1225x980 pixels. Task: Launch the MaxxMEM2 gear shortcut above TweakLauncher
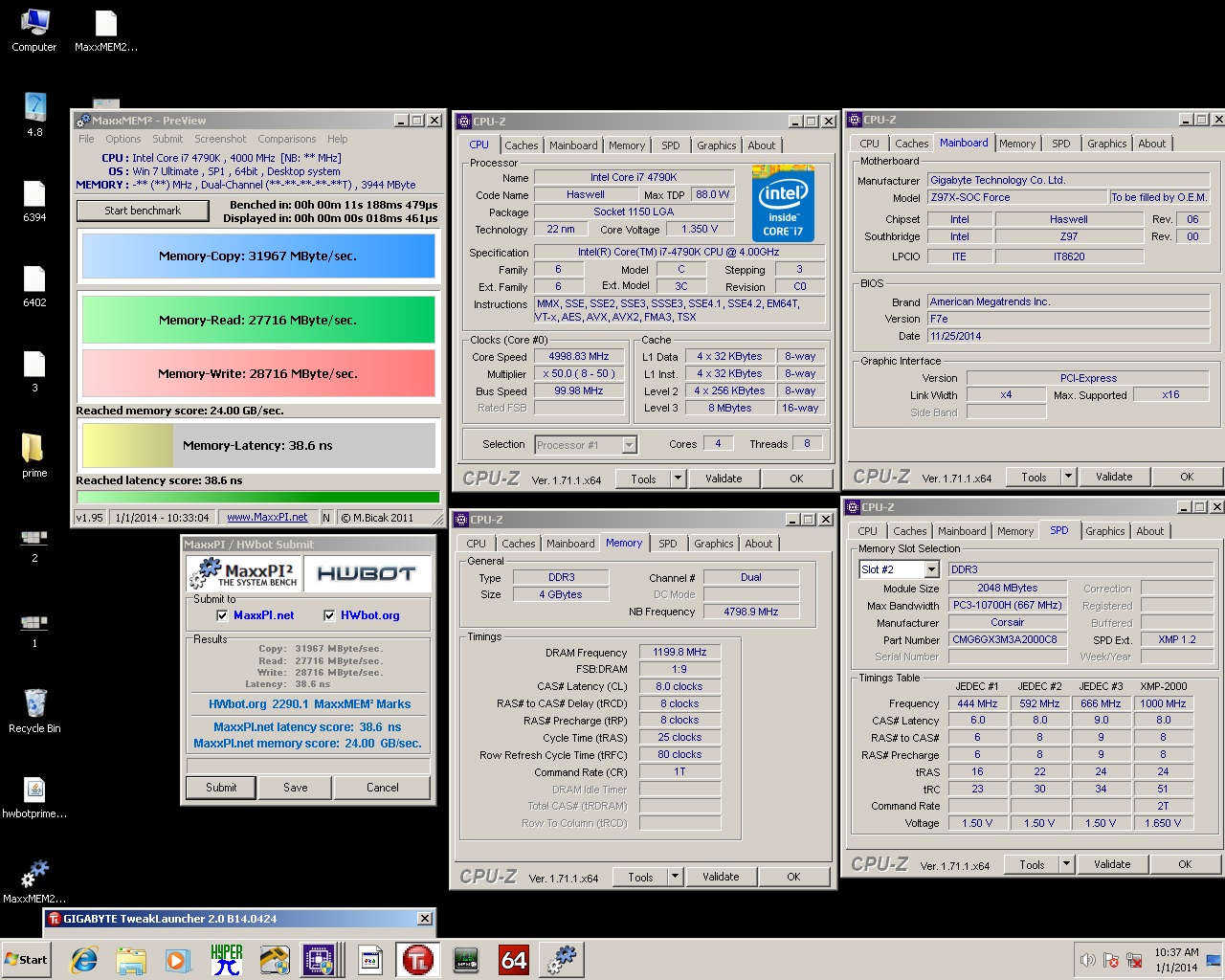click(x=34, y=880)
